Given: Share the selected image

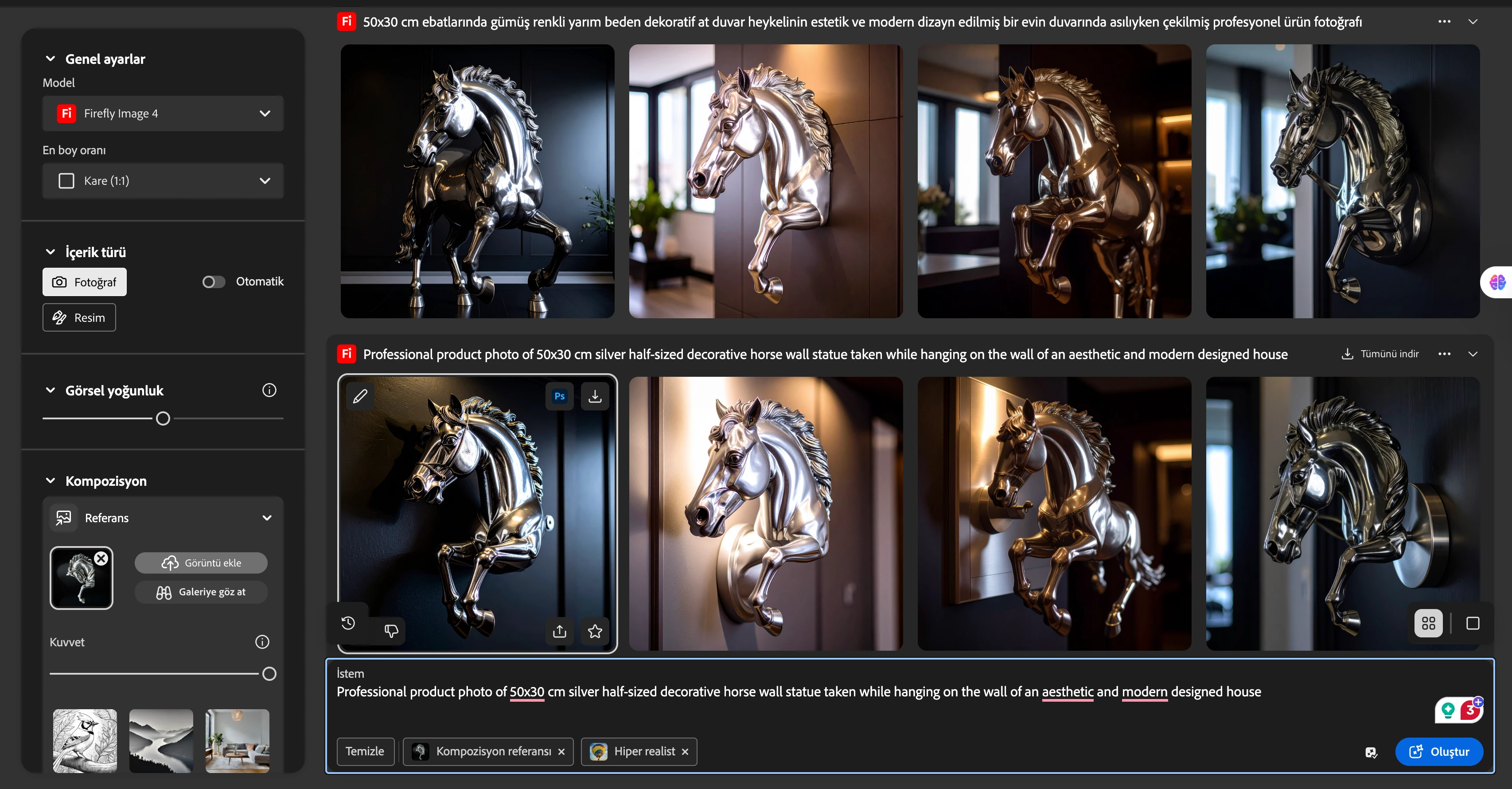Looking at the screenshot, I should [559, 631].
